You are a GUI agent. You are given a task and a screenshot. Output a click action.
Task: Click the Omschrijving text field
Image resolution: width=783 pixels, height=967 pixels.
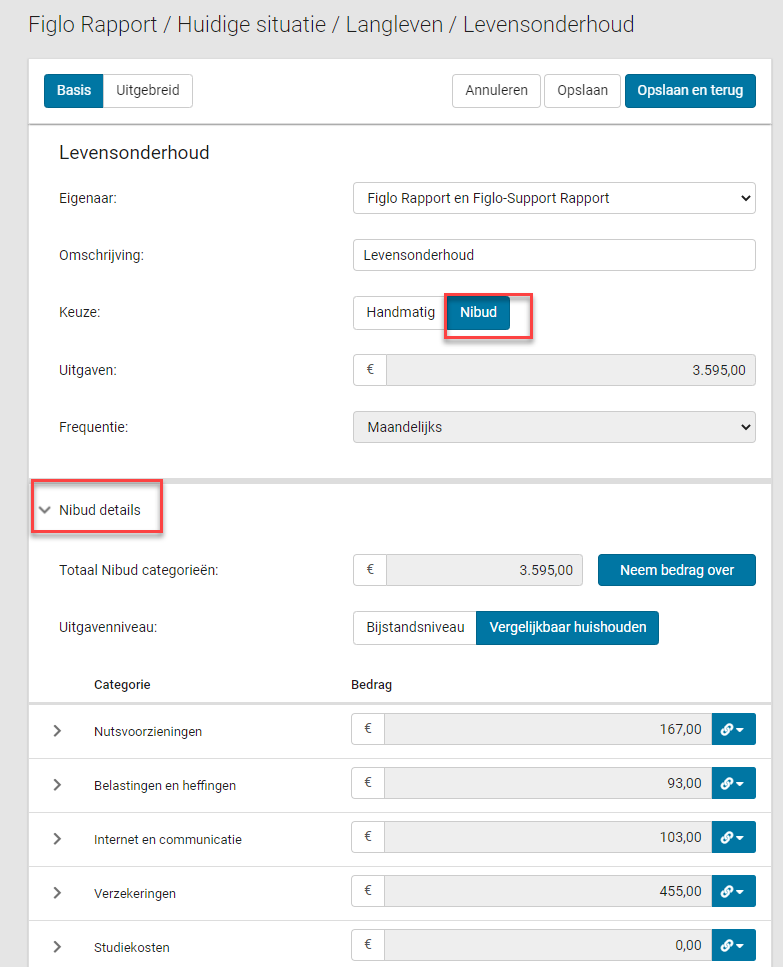pyautogui.click(x=554, y=255)
